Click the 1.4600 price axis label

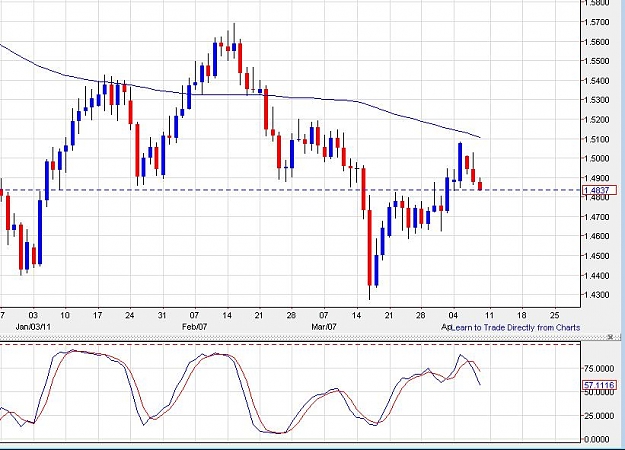click(x=597, y=236)
